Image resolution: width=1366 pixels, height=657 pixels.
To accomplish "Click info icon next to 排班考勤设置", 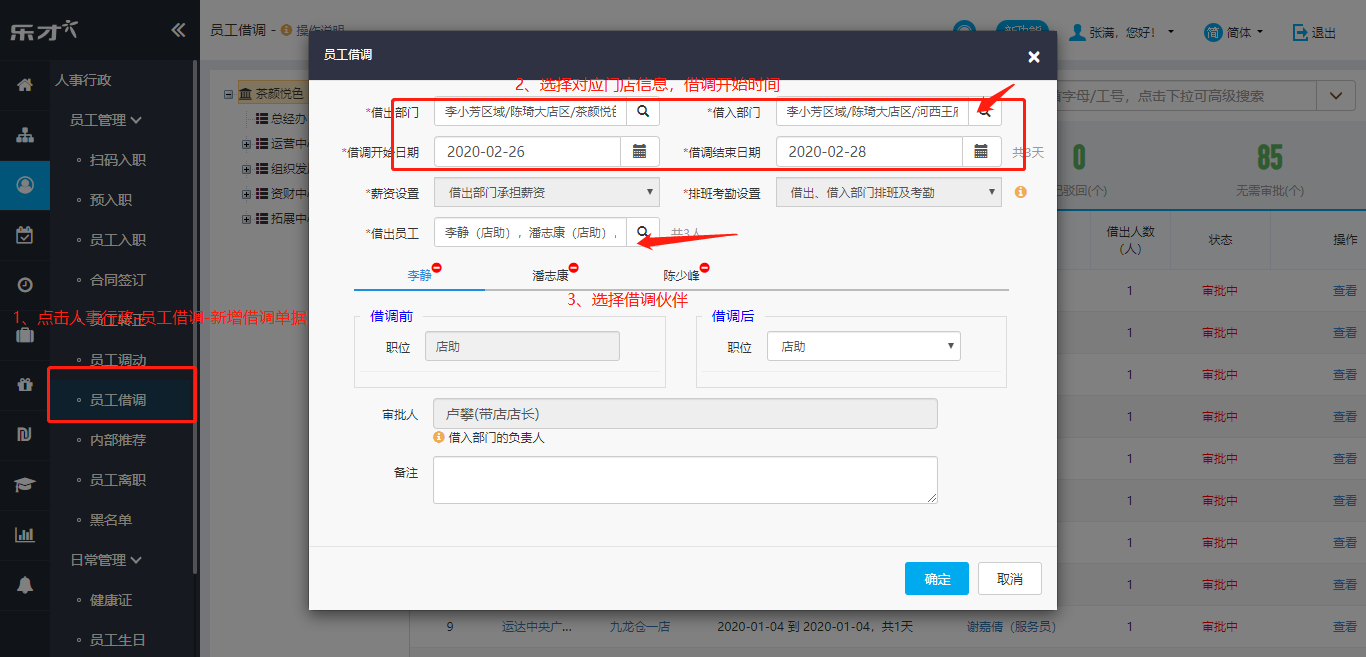I will coord(1020,192).
